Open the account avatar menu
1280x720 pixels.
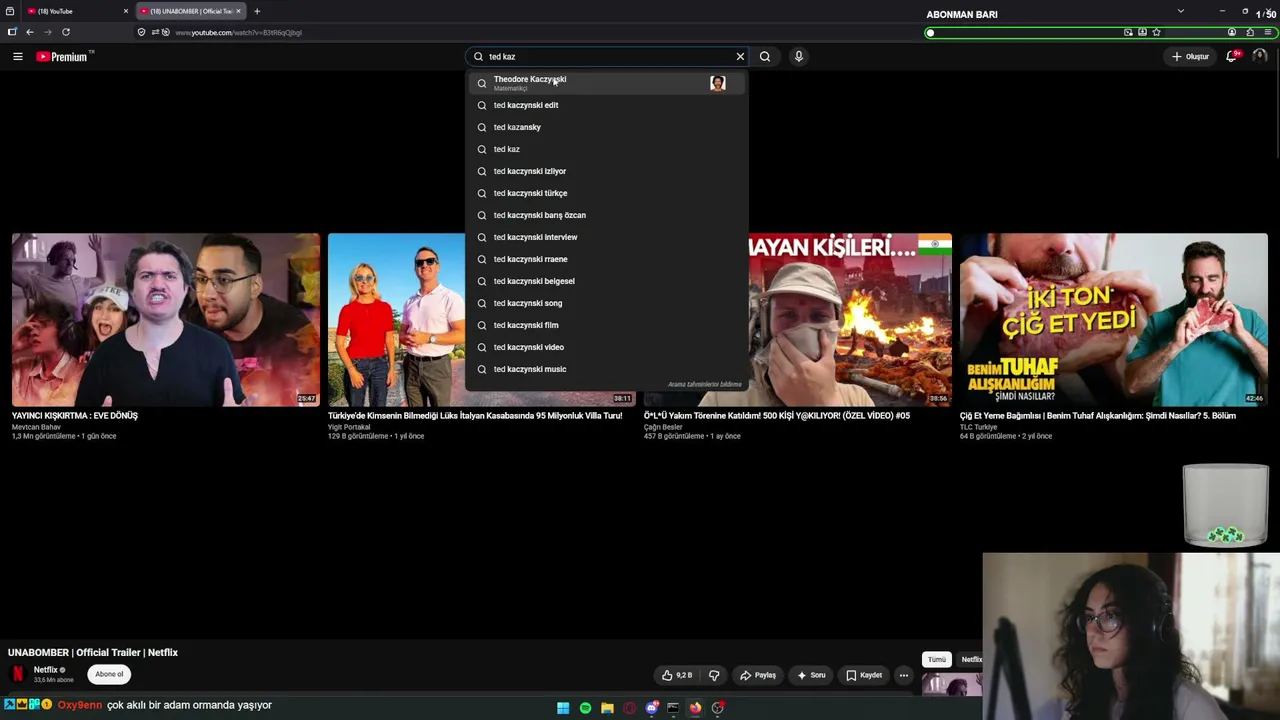click(1260, 57)
